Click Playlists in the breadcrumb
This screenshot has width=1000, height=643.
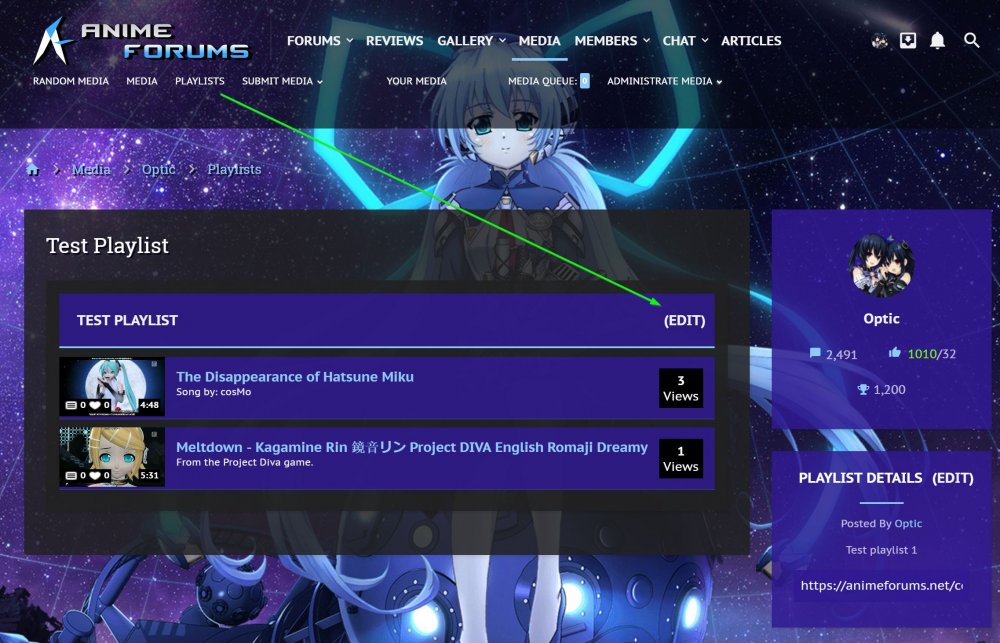pos(234,169)
